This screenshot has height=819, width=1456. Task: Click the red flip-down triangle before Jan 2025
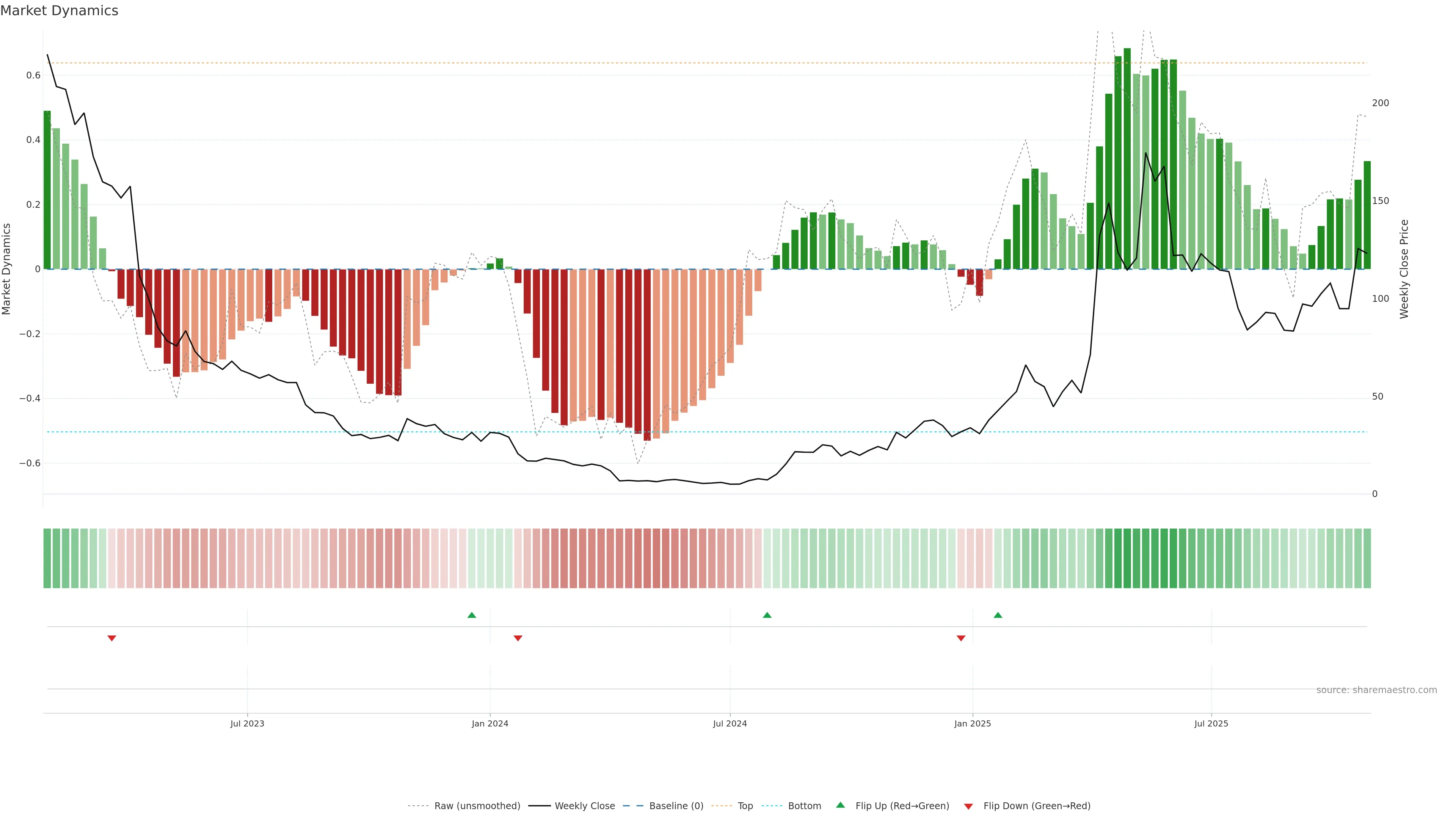pyautogui.click(x=961, y=638)
